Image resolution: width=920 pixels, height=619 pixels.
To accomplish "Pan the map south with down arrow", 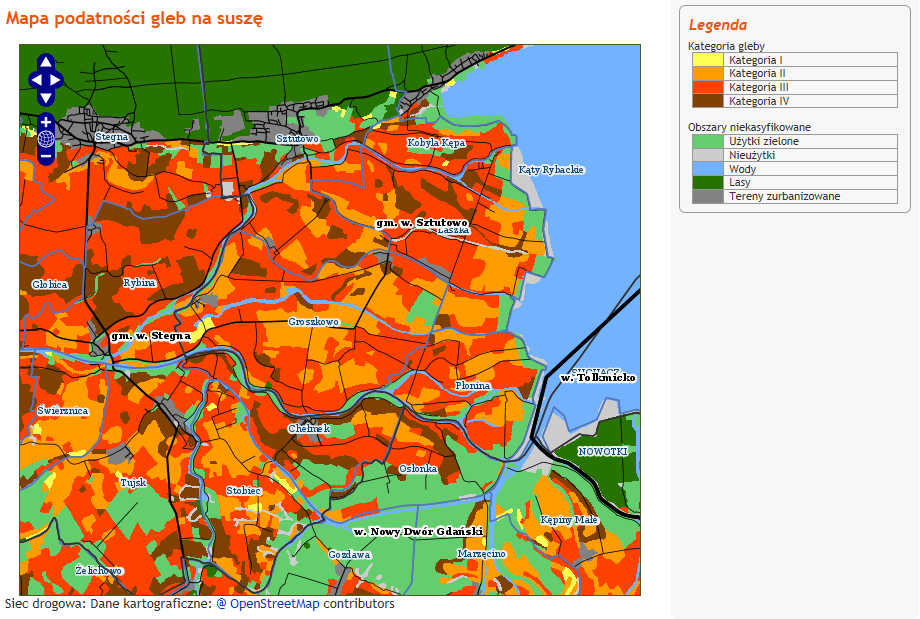I will click(46, 98).
